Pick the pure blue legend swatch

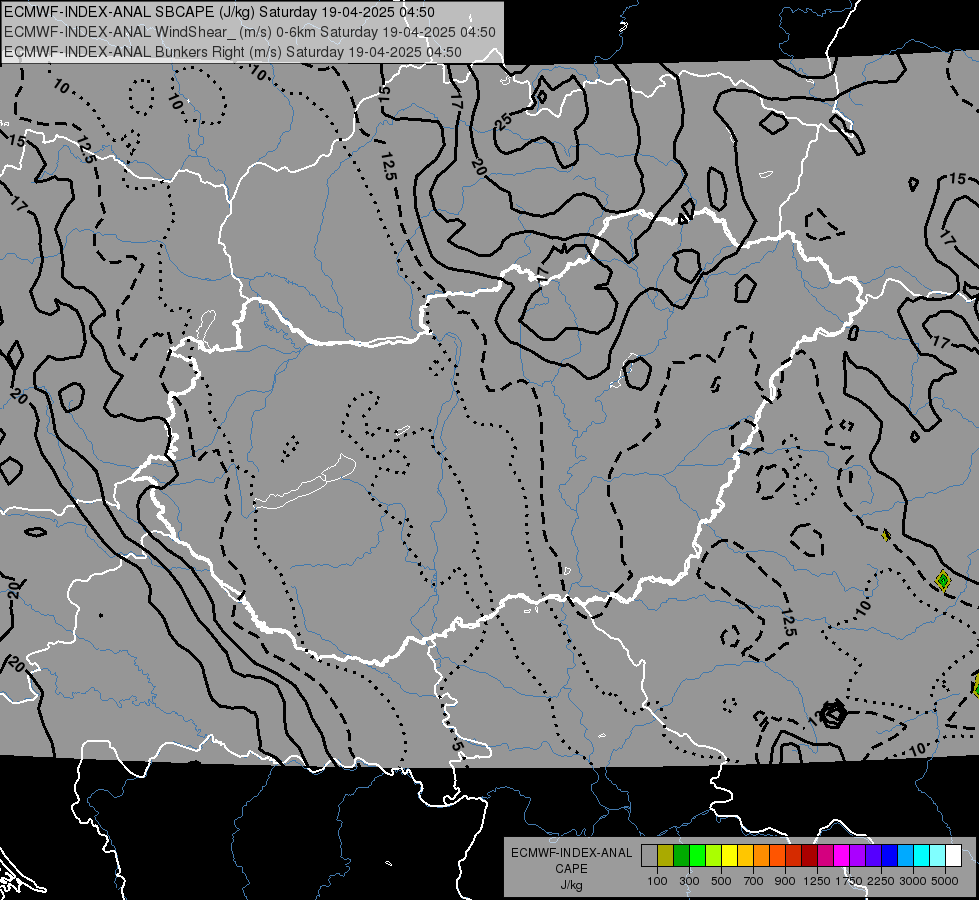(890, 856)
